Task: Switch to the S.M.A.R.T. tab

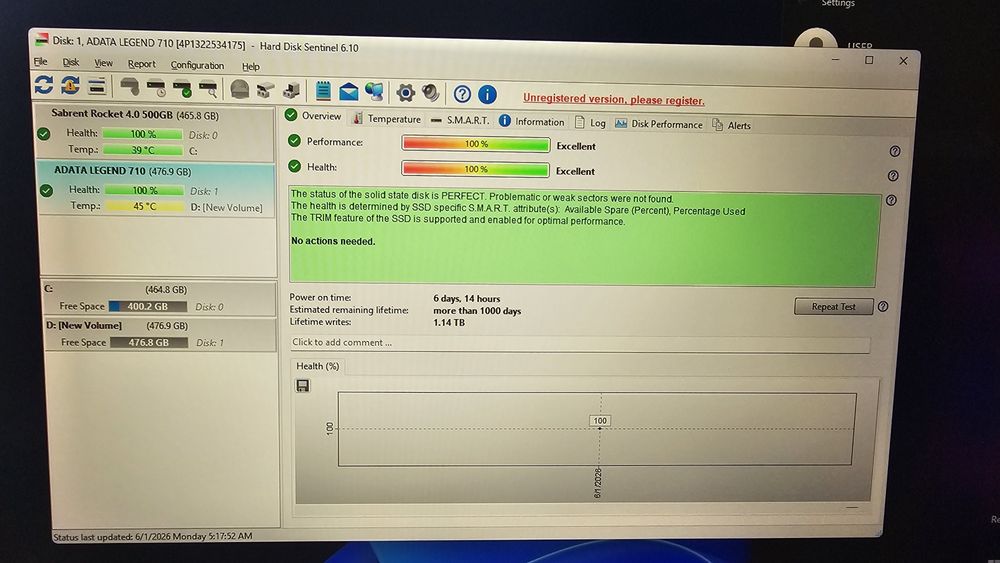Action: 460,120
